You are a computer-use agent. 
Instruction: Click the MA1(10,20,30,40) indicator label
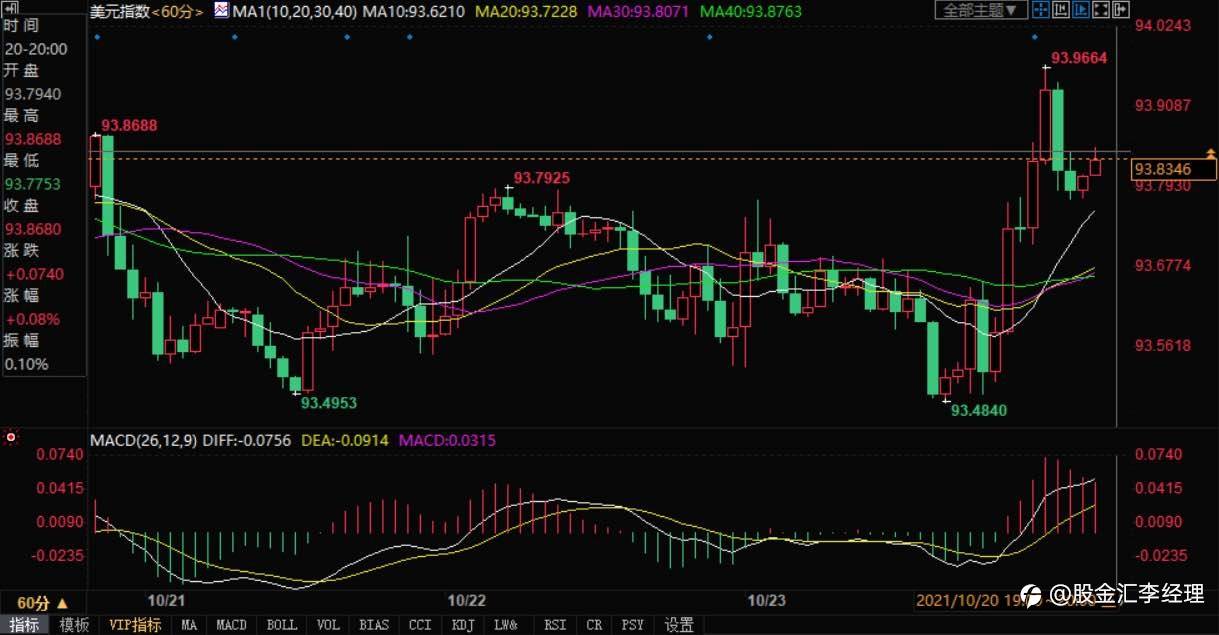tap(294, 11)
